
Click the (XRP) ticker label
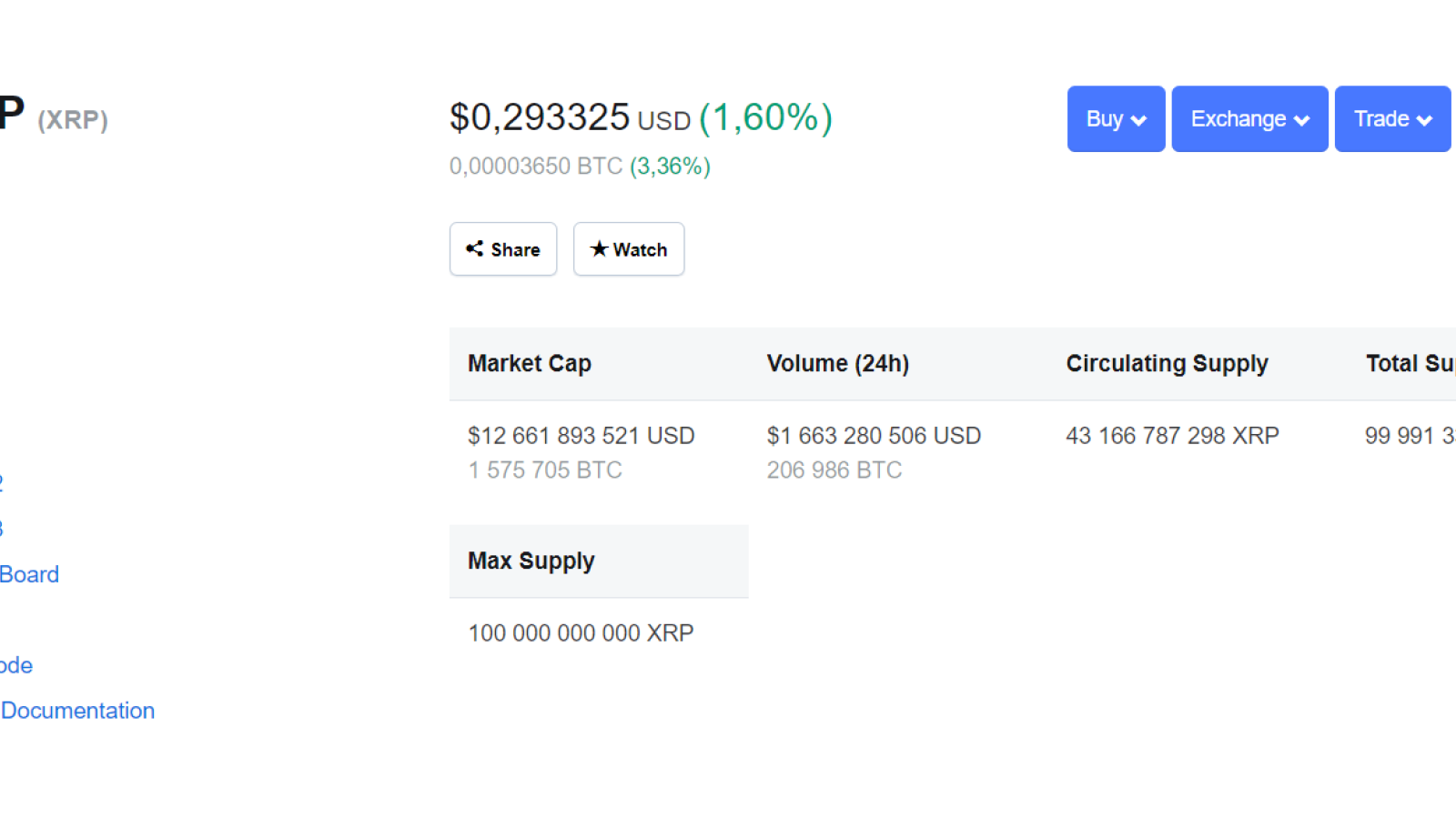tap(73, 120)
